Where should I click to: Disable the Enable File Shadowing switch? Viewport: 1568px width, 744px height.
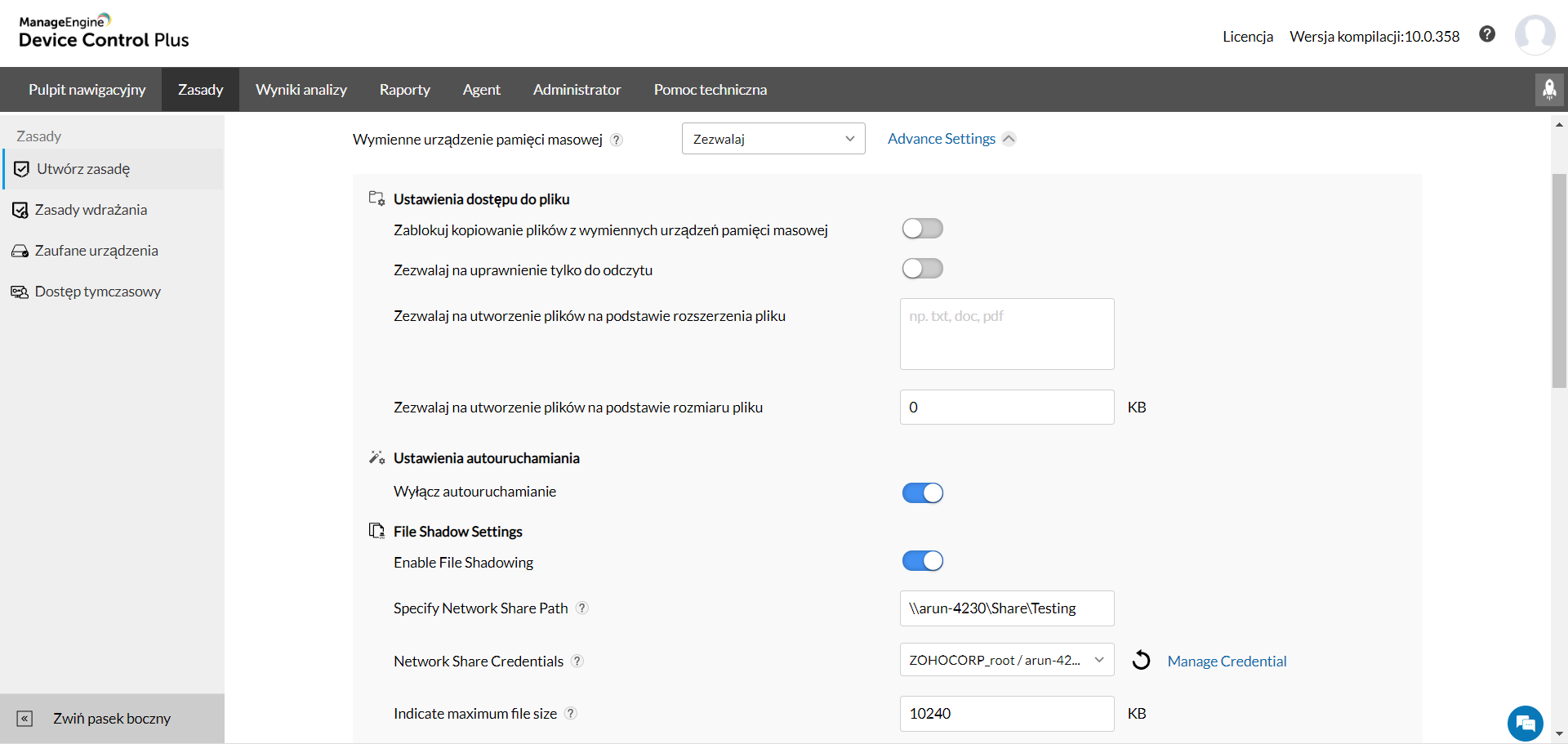(x=922, y=561)
